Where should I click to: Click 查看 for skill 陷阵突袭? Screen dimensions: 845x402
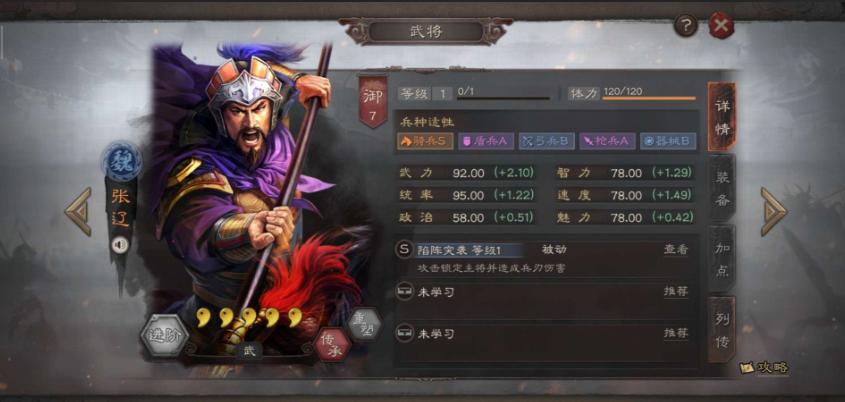pos(675,250)
